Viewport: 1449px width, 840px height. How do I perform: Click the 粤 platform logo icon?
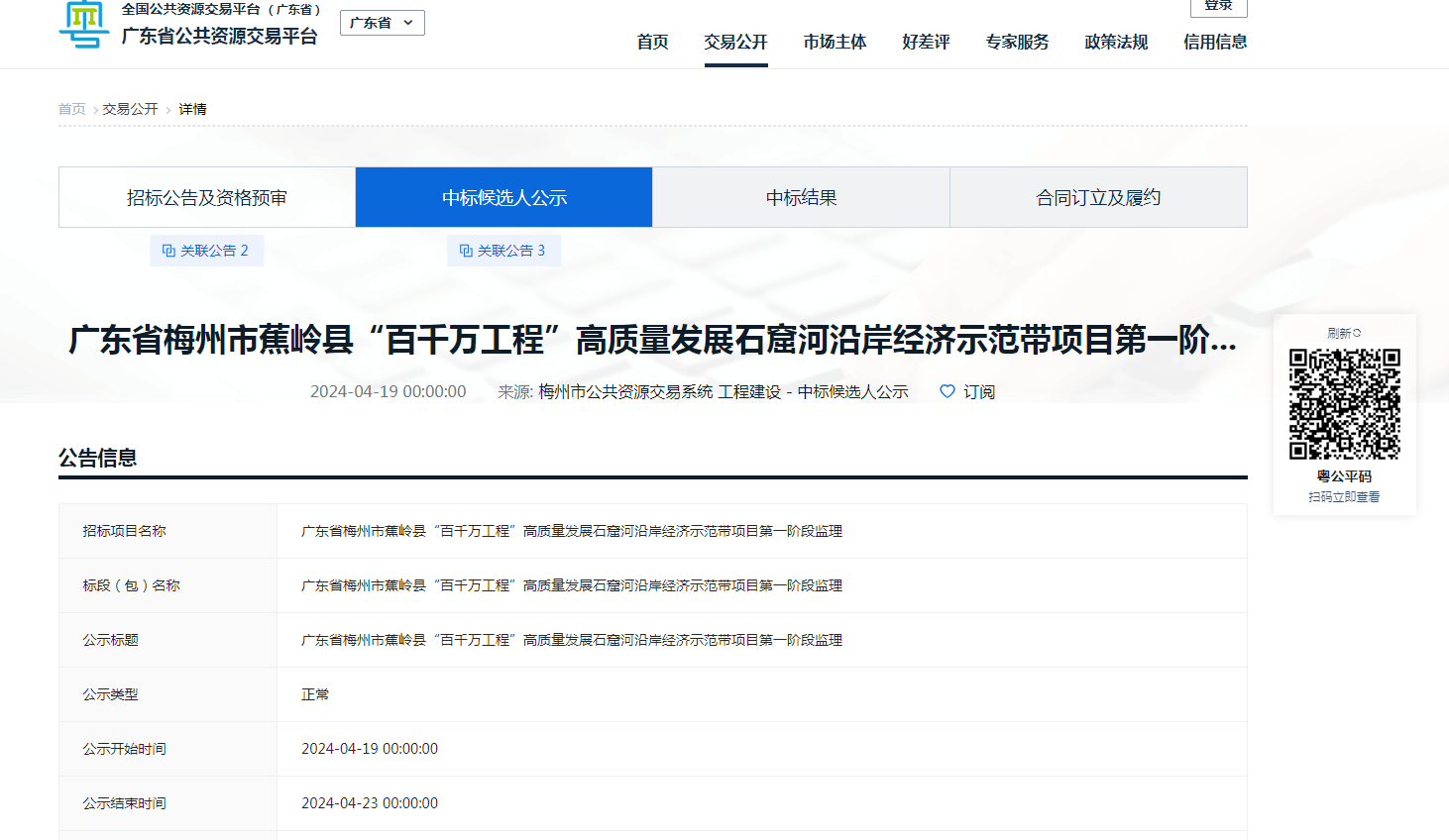pos(83,24)
